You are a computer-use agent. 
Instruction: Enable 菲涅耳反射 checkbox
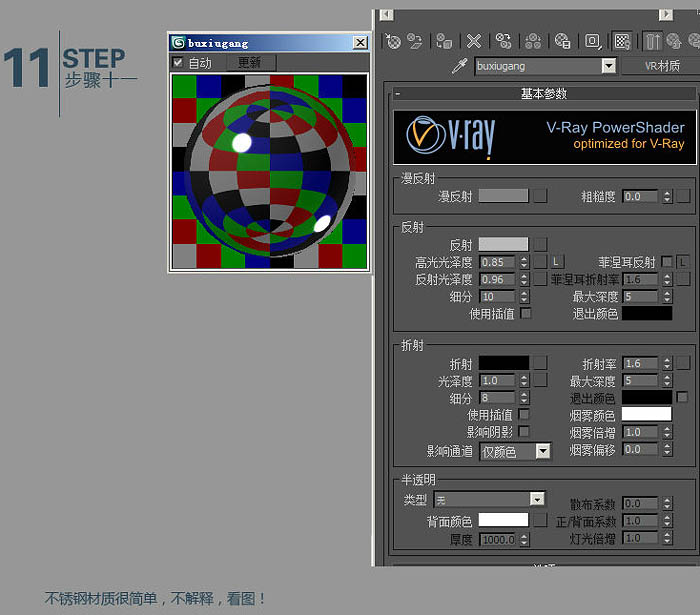[x=666, y=262]
